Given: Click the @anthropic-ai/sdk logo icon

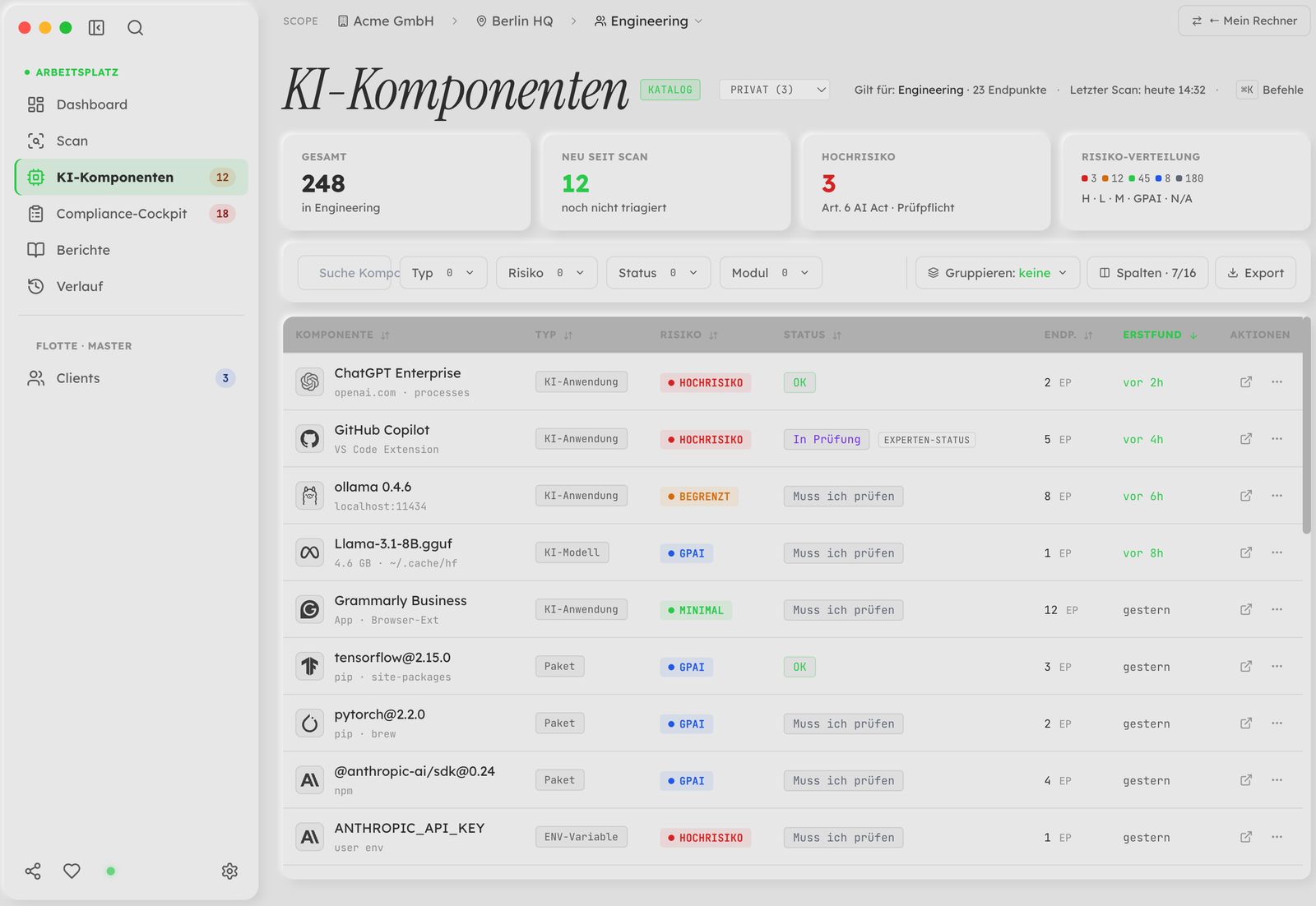Looking at the screenshot, I should pyautogui.click(x=310, y=780).
